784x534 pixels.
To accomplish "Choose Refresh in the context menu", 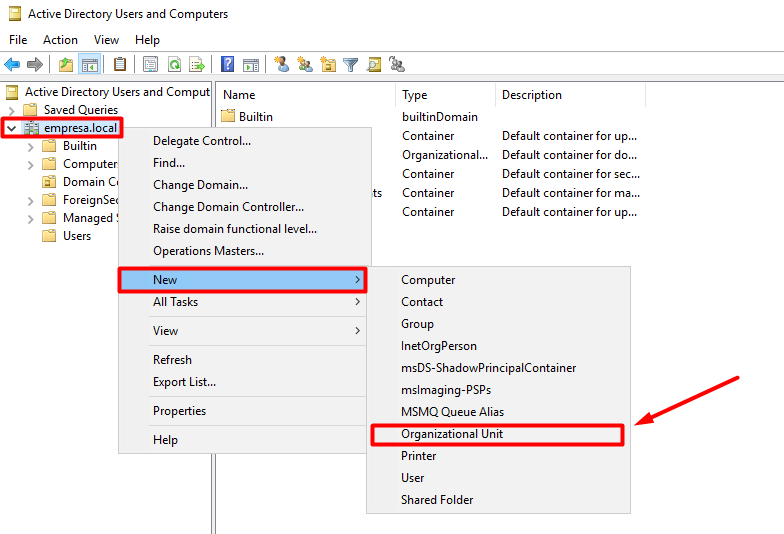I will point(243,360).
